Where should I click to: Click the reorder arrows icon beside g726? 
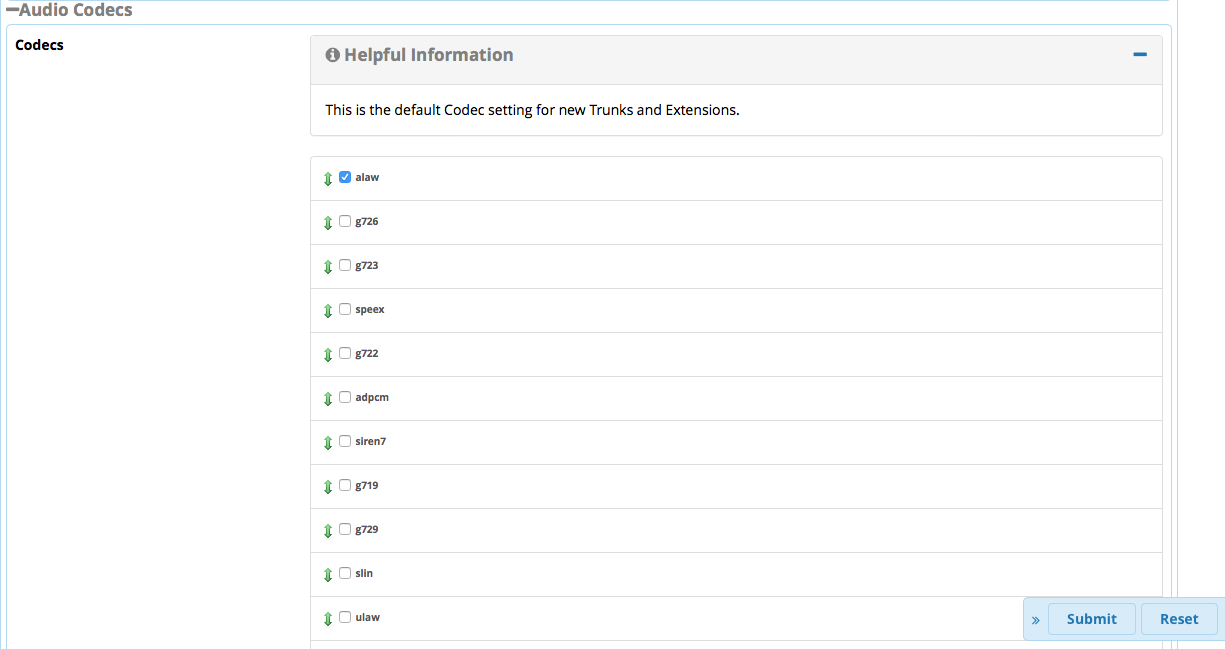point(328,223)
